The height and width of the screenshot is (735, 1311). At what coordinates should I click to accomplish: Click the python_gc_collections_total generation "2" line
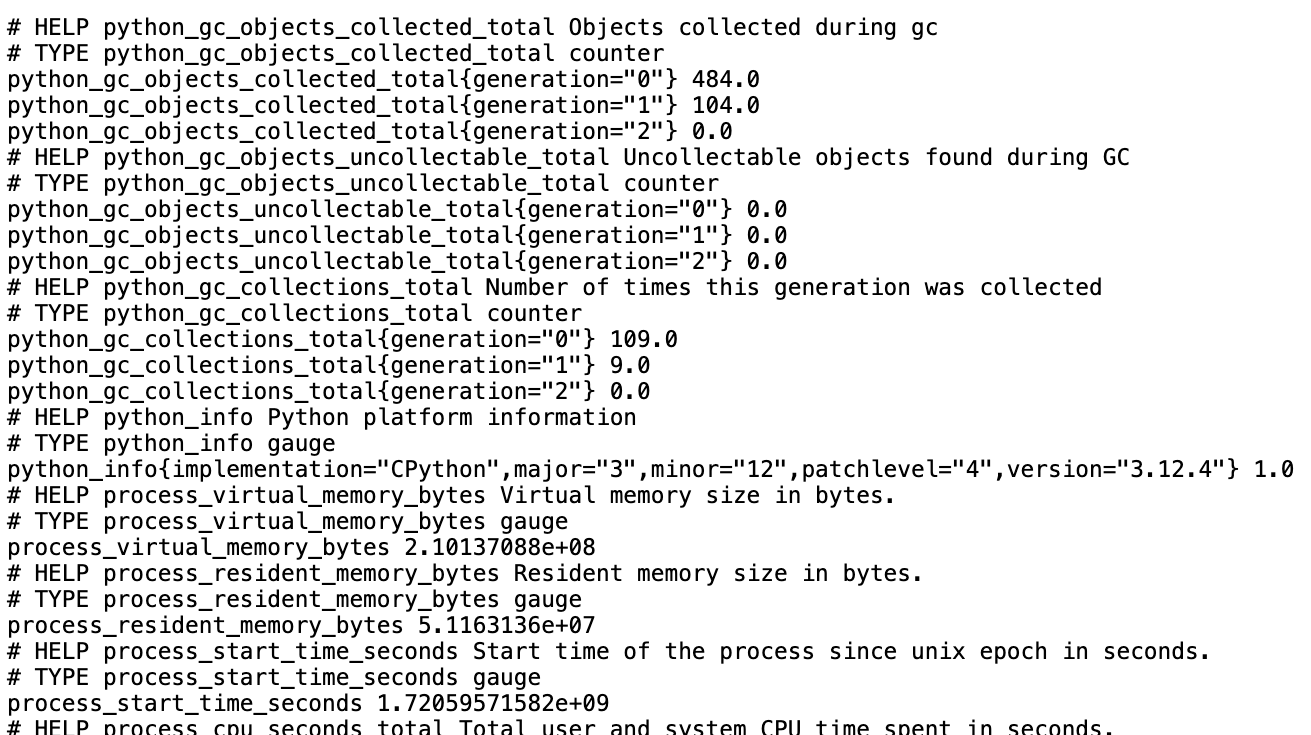[x=328, y=391]
